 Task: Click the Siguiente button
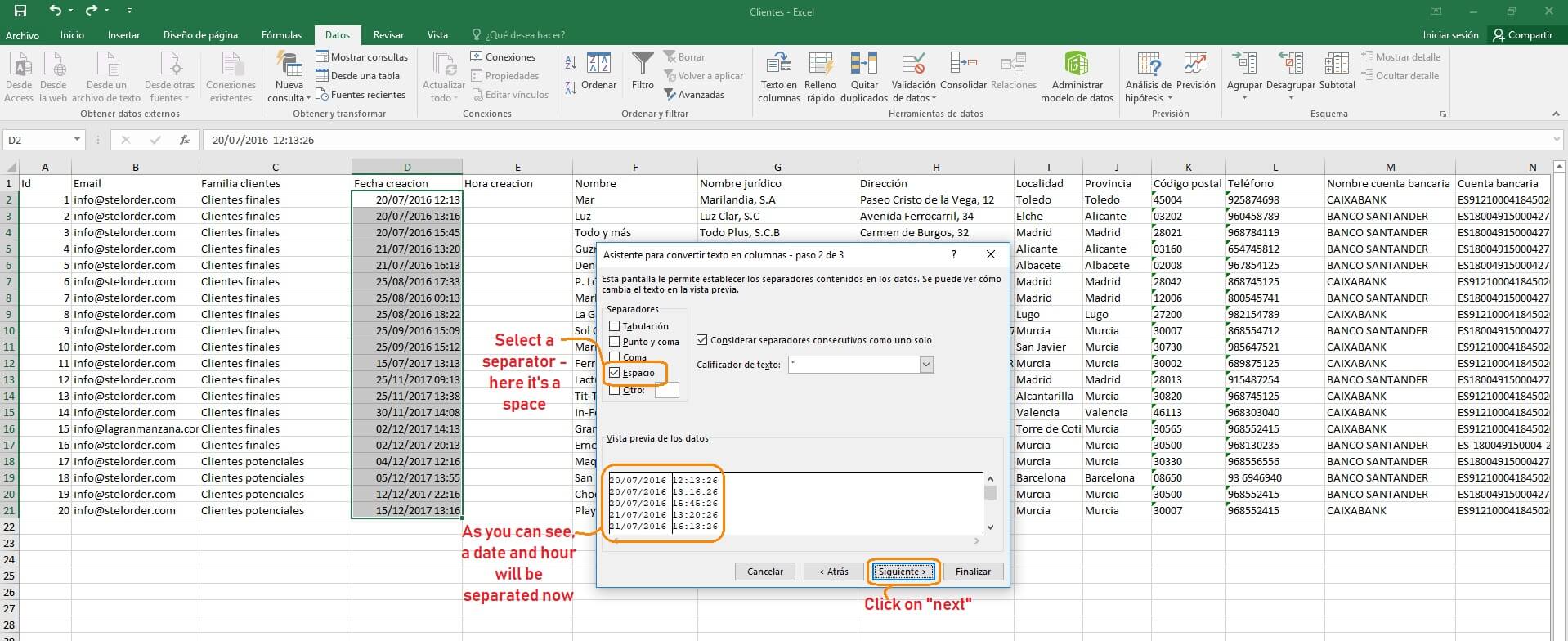click(903, 572)
